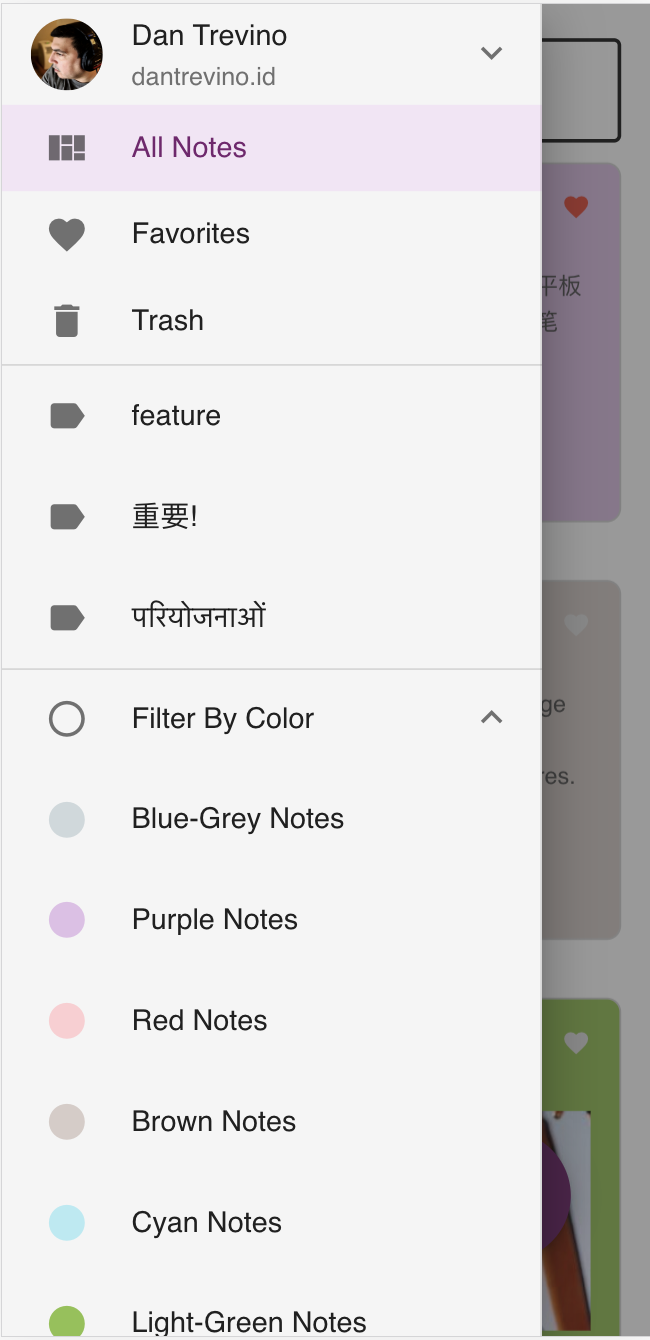
Task: Click the Favorites heart icon in drawer
Action: point(67,235)
